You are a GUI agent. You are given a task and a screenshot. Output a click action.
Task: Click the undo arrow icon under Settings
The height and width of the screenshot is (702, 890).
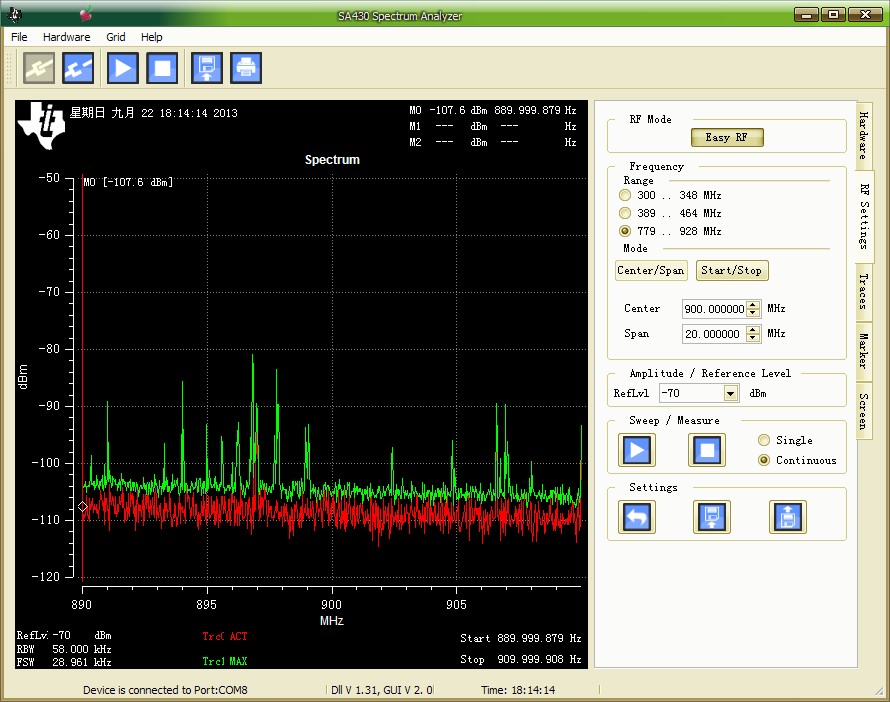pyautogui.click(x=636, y=517)
